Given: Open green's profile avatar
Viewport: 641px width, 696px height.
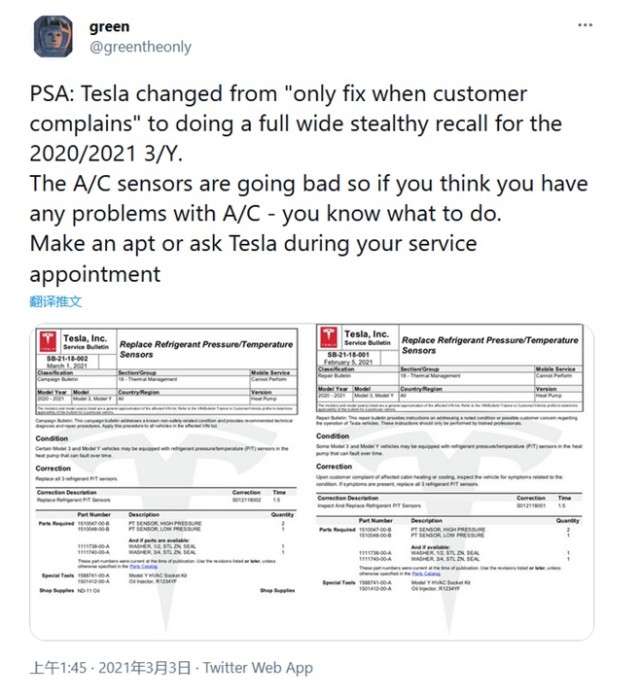Looking at the screenshot, I should tap(53, 36).
